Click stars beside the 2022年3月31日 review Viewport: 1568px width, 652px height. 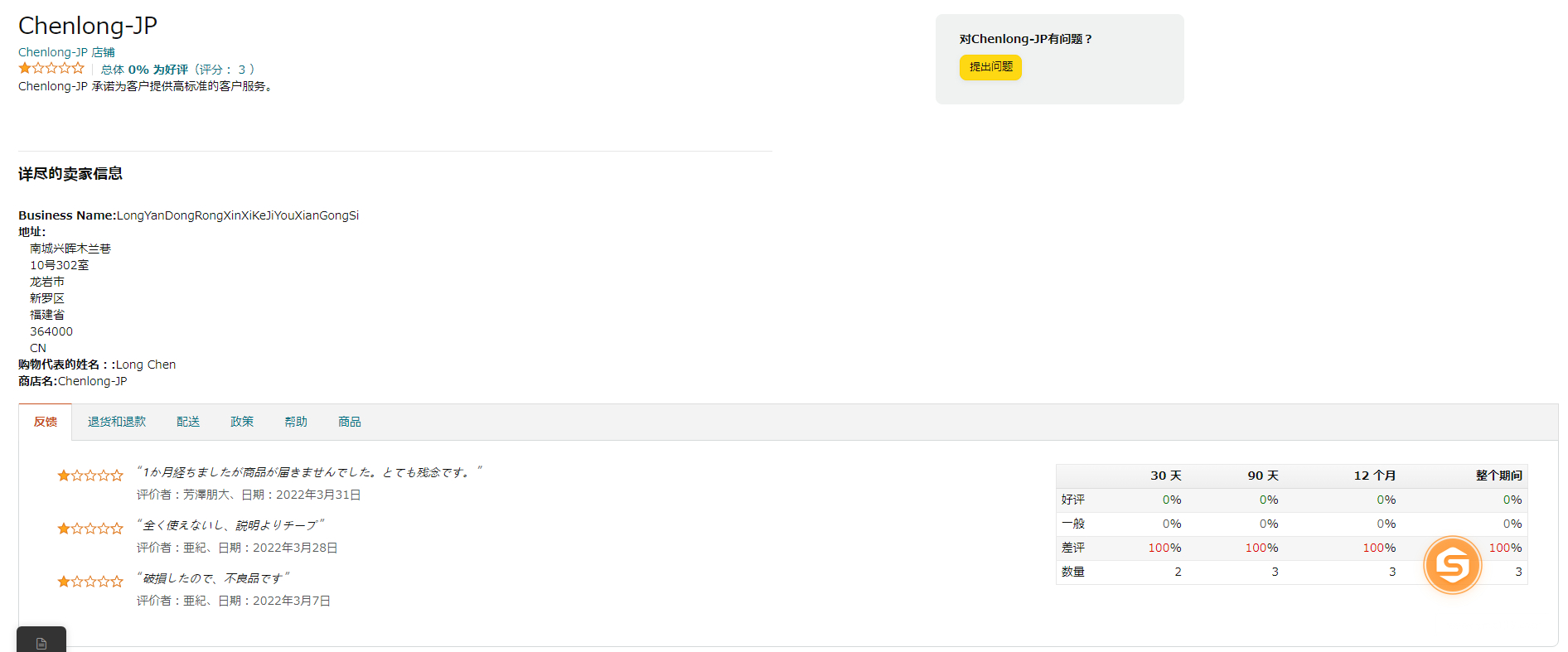pos(90,476)
